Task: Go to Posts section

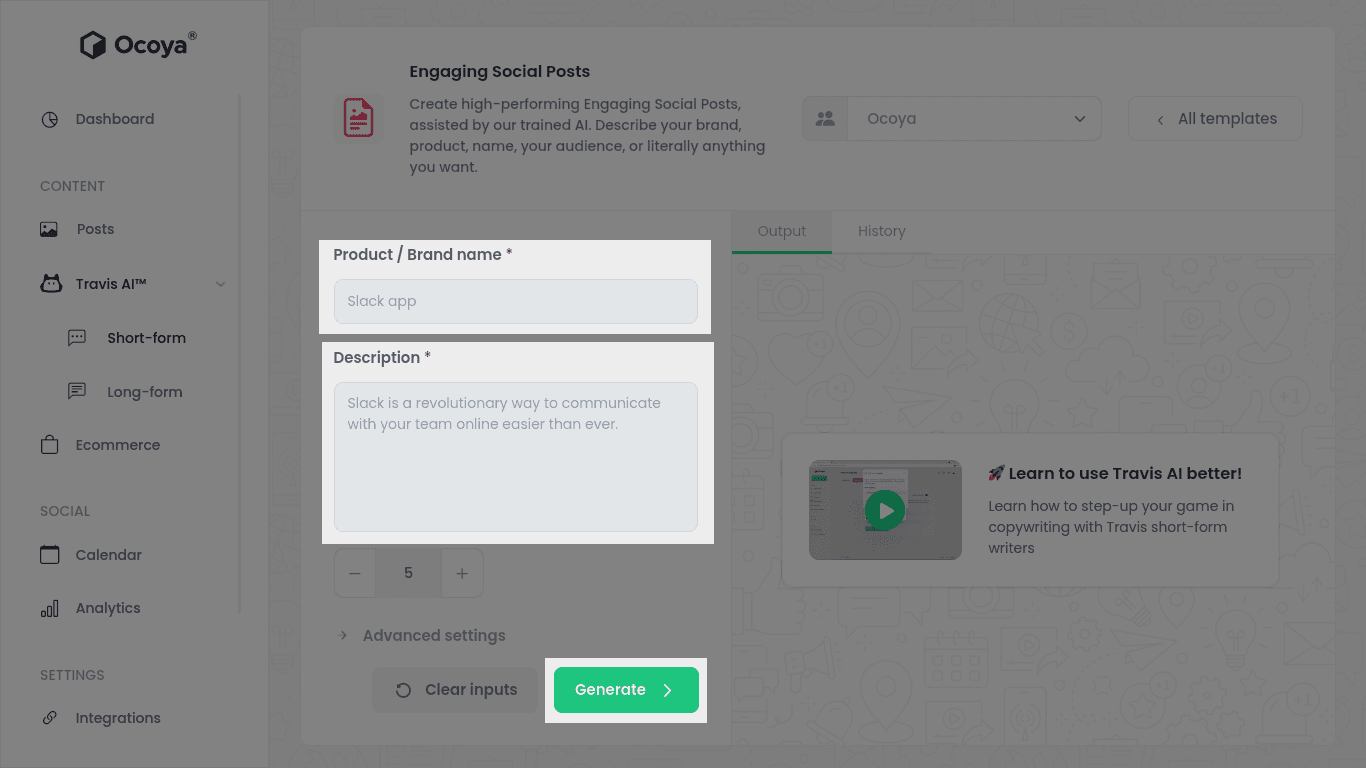Action: [95, 229]
